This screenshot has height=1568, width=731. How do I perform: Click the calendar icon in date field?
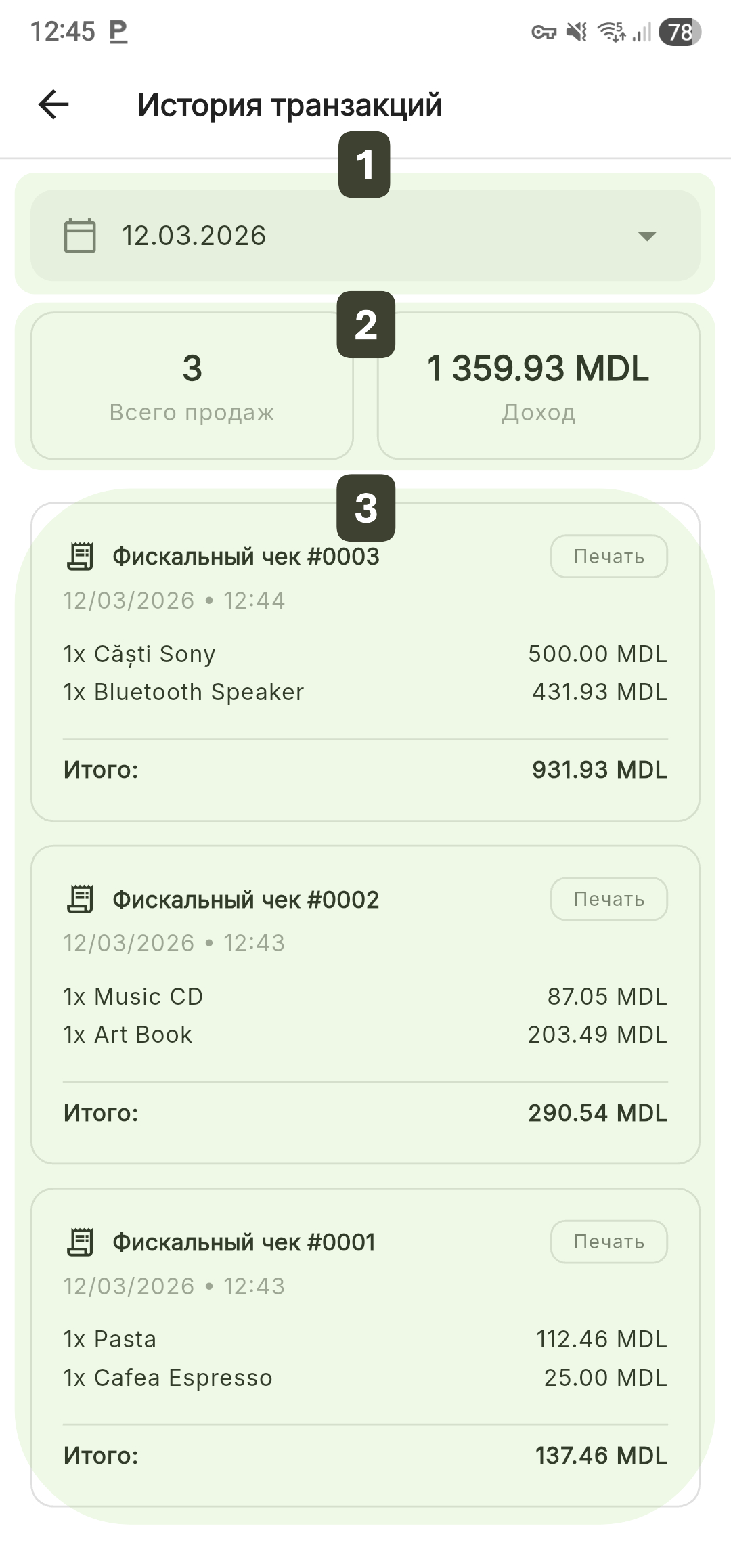[x=80, y=236]
